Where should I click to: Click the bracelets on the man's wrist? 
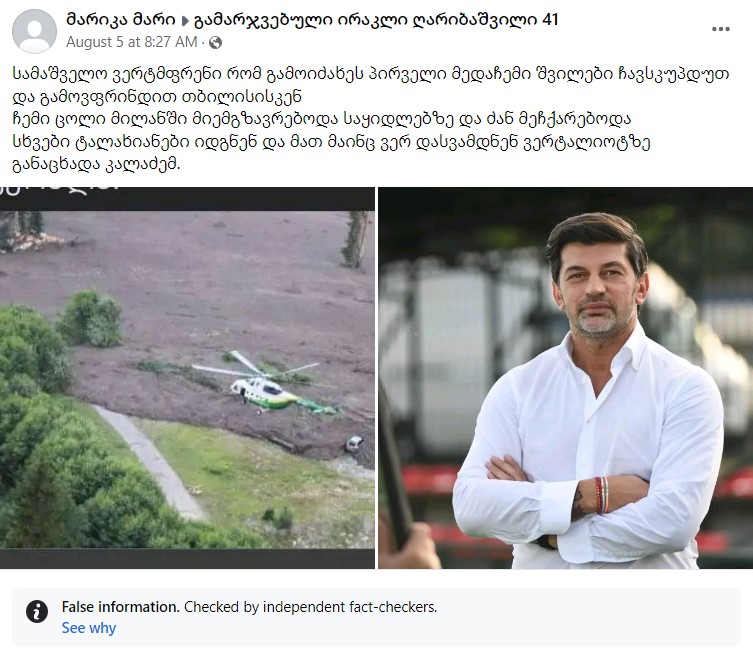[x=602, y=495]
